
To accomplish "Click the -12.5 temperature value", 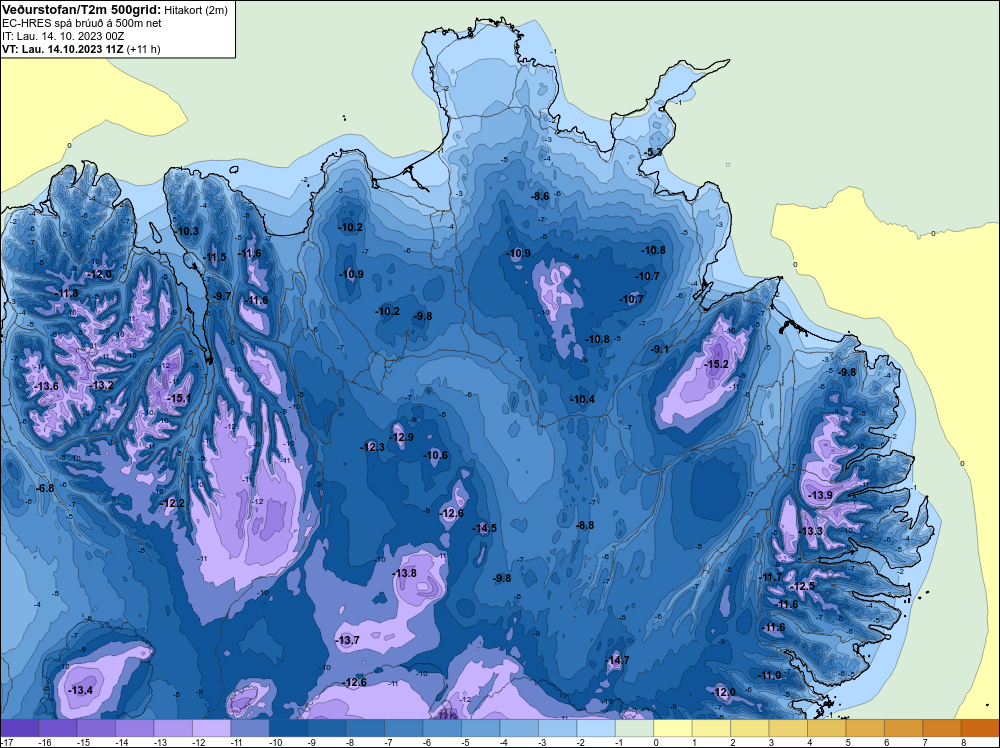I will click(x=802, y=587).
